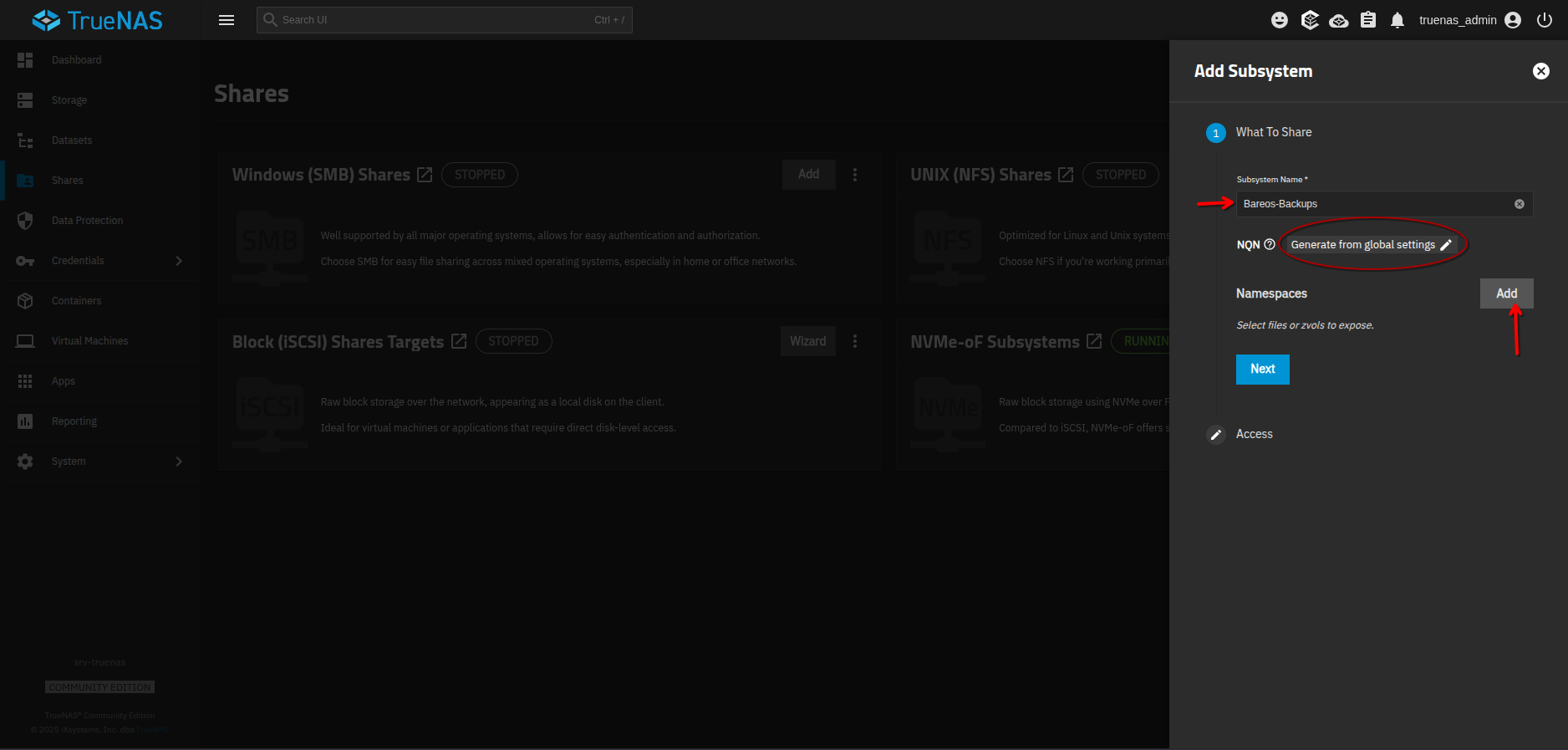Click the Dashboard sidebar icon
Screen dimensions: 1568x750
[x=25, y=60]
